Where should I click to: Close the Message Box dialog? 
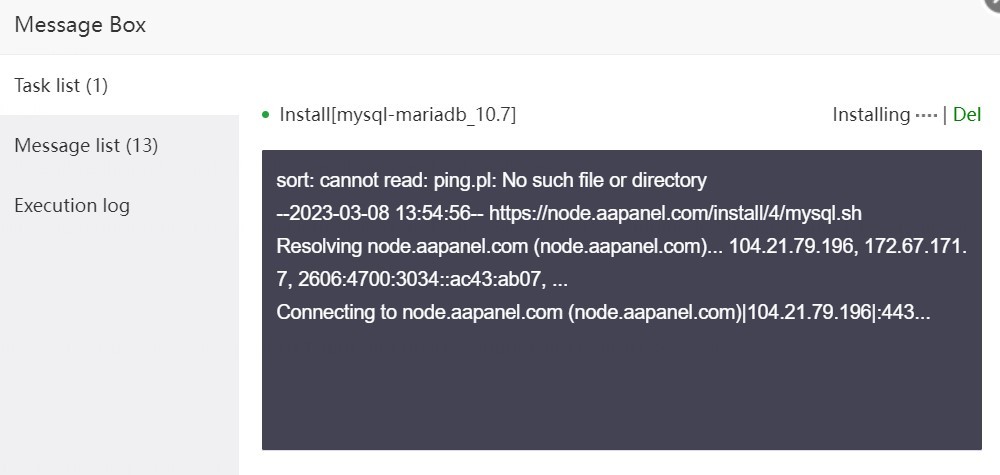click(x=994, y=3)
